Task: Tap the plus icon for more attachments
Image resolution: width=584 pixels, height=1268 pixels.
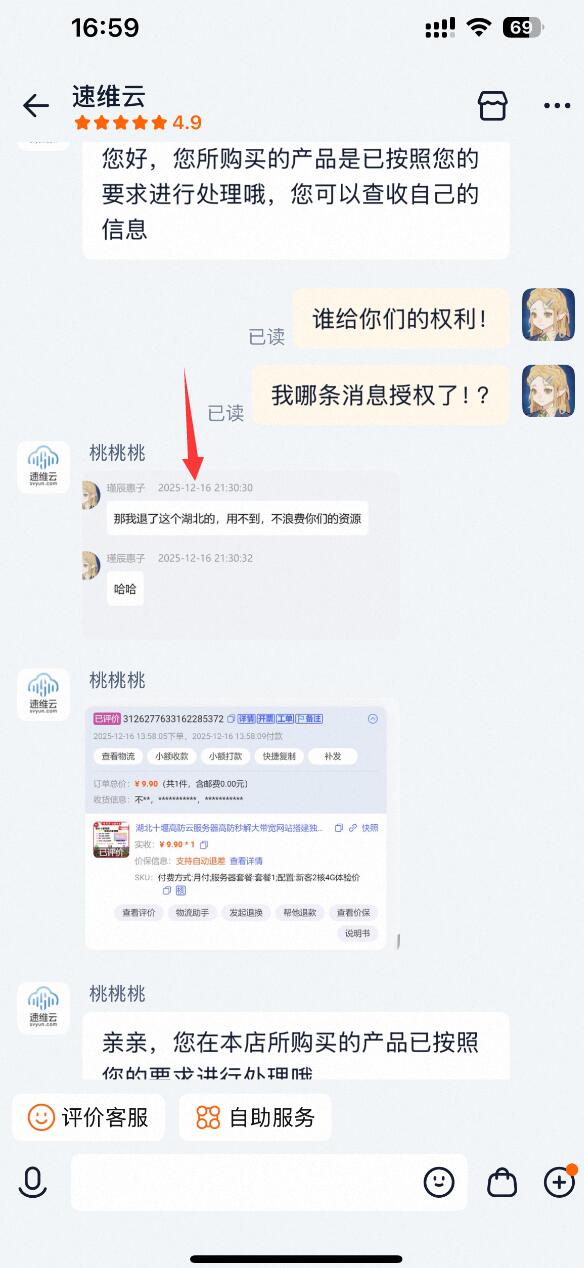Action: tap(559, 1182)
